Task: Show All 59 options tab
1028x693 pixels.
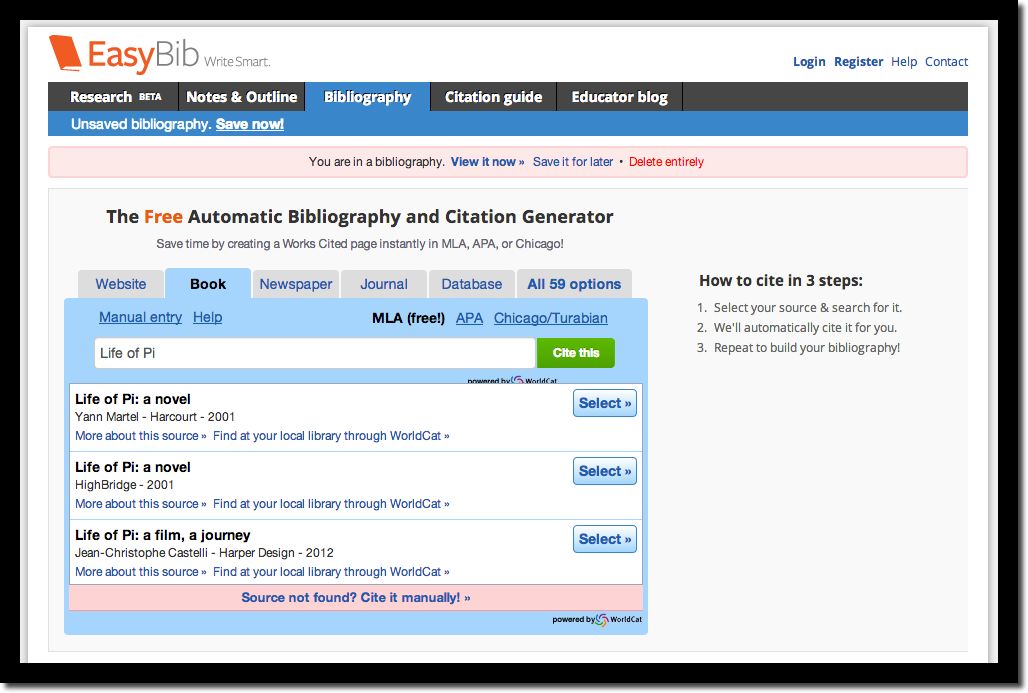Action: 574,284
